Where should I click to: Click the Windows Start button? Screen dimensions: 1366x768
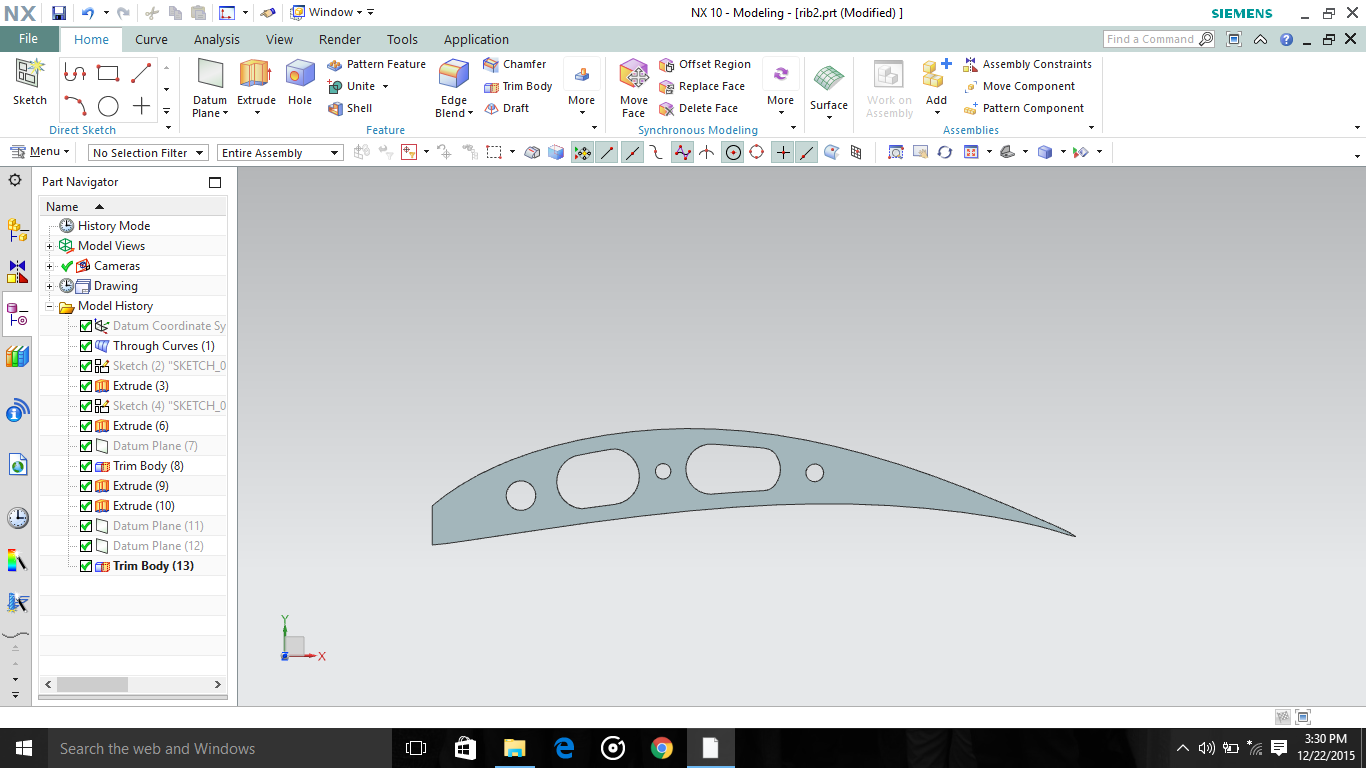(x=24, y=748)
